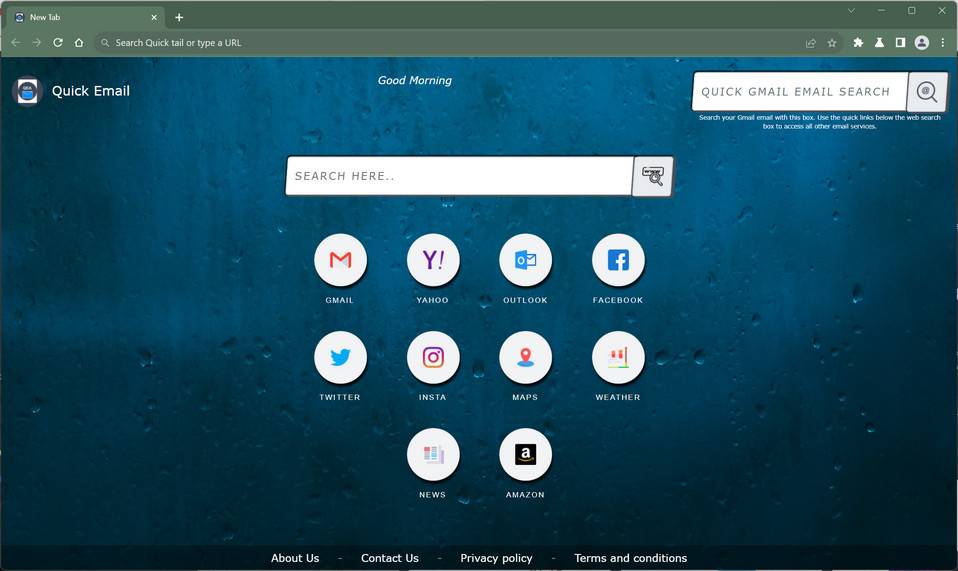Viewport: 958px width, 571px height.
Task: Open the Yahoo shortcut icon
Action: (433, 260)
